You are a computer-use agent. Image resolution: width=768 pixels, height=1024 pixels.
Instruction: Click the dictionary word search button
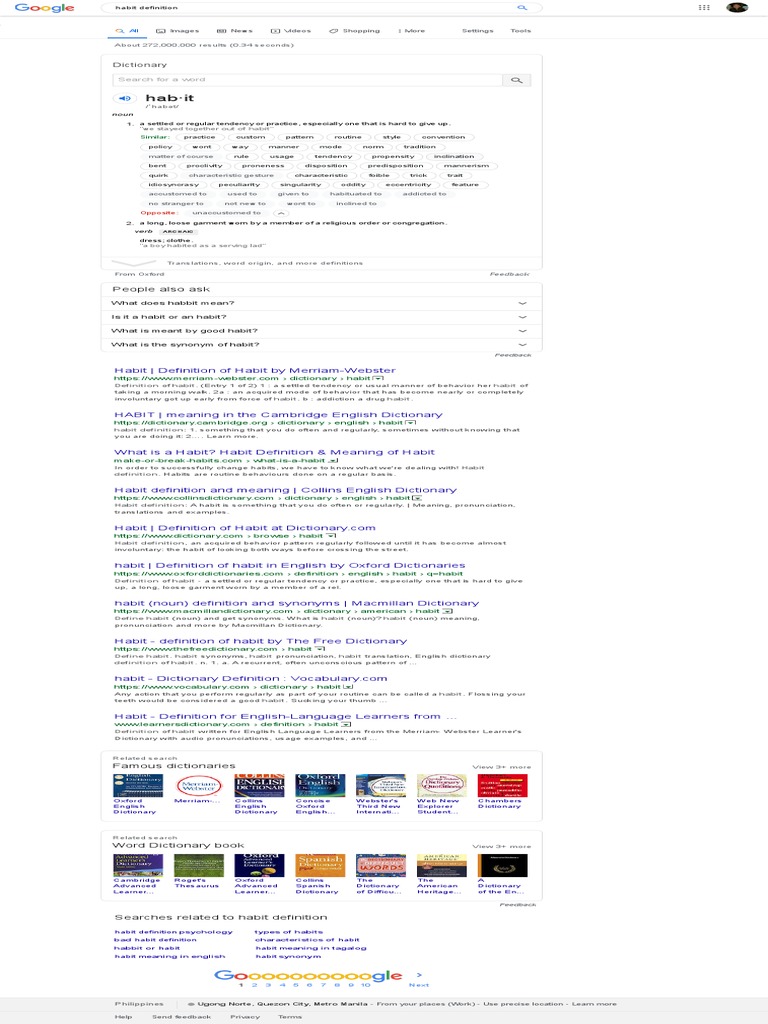pyautogui.click(x=517, y=80)
